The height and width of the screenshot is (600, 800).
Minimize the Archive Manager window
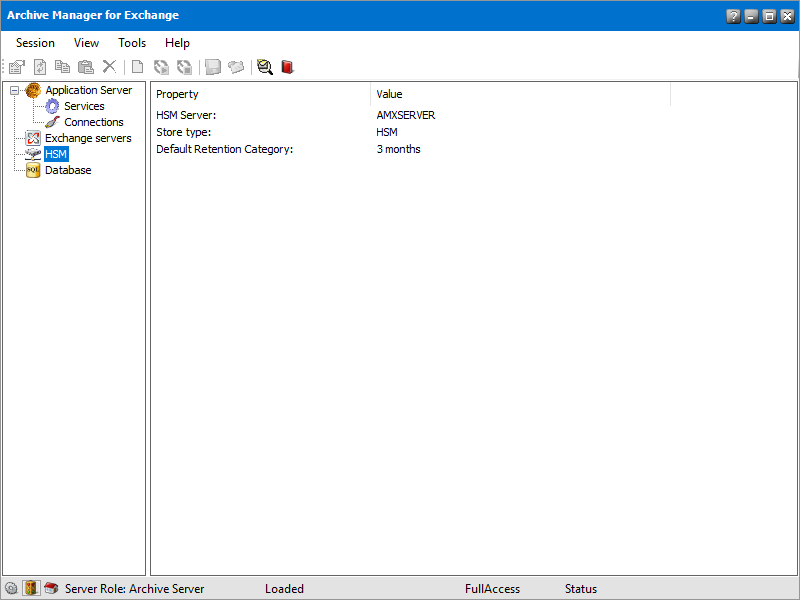click(x=752, y=16)
